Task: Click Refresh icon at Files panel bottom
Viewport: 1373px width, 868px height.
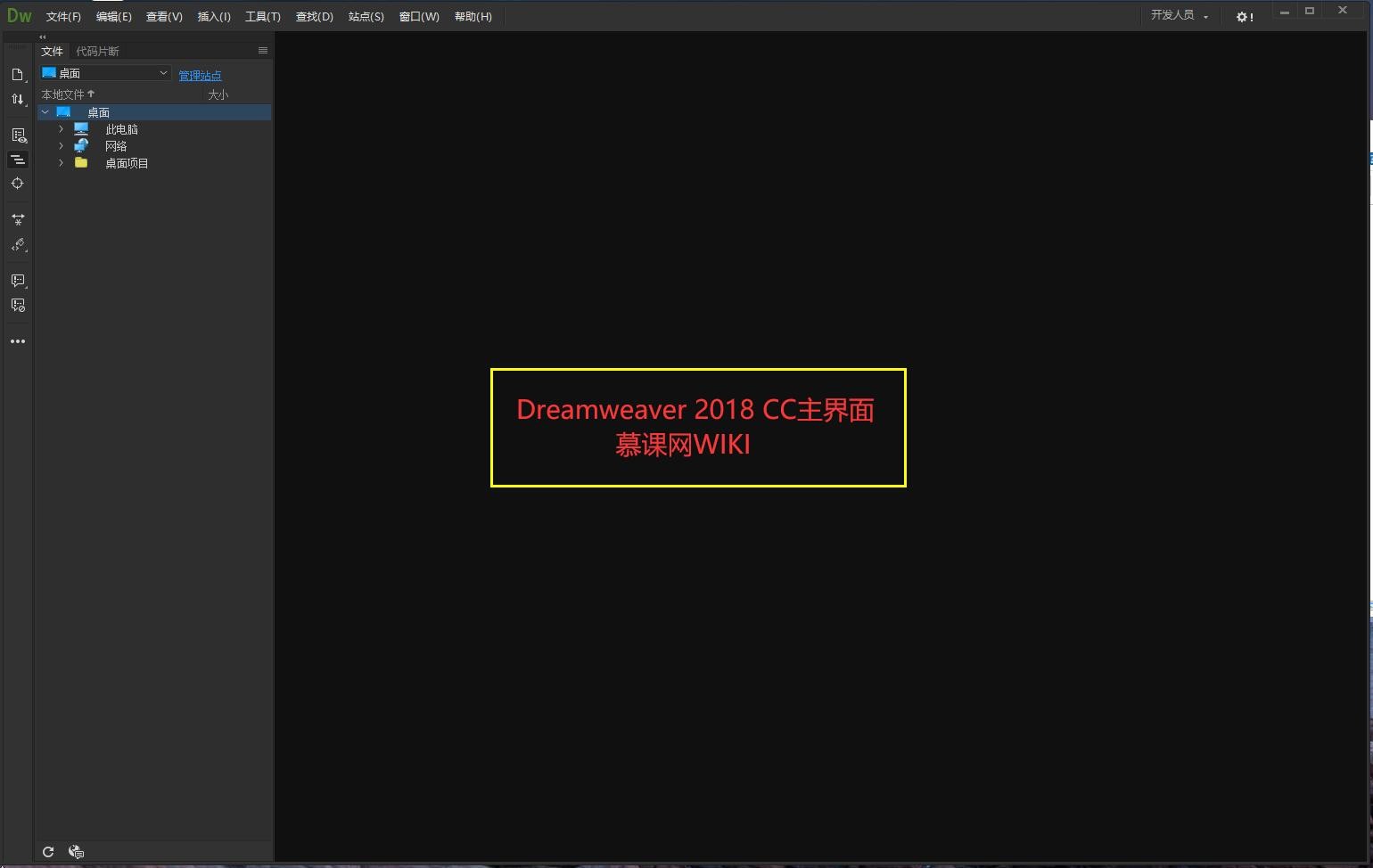Action: [x=48, y=852]
